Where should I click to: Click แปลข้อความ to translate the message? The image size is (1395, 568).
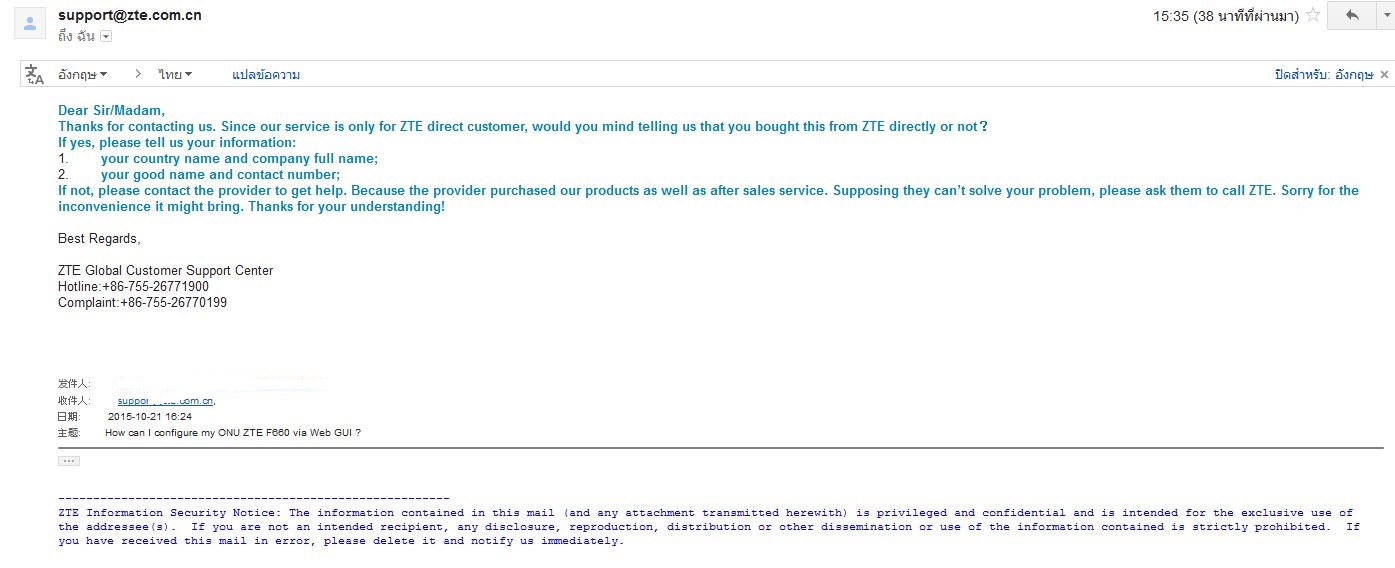pyautogui.click(x=266, y=75)
